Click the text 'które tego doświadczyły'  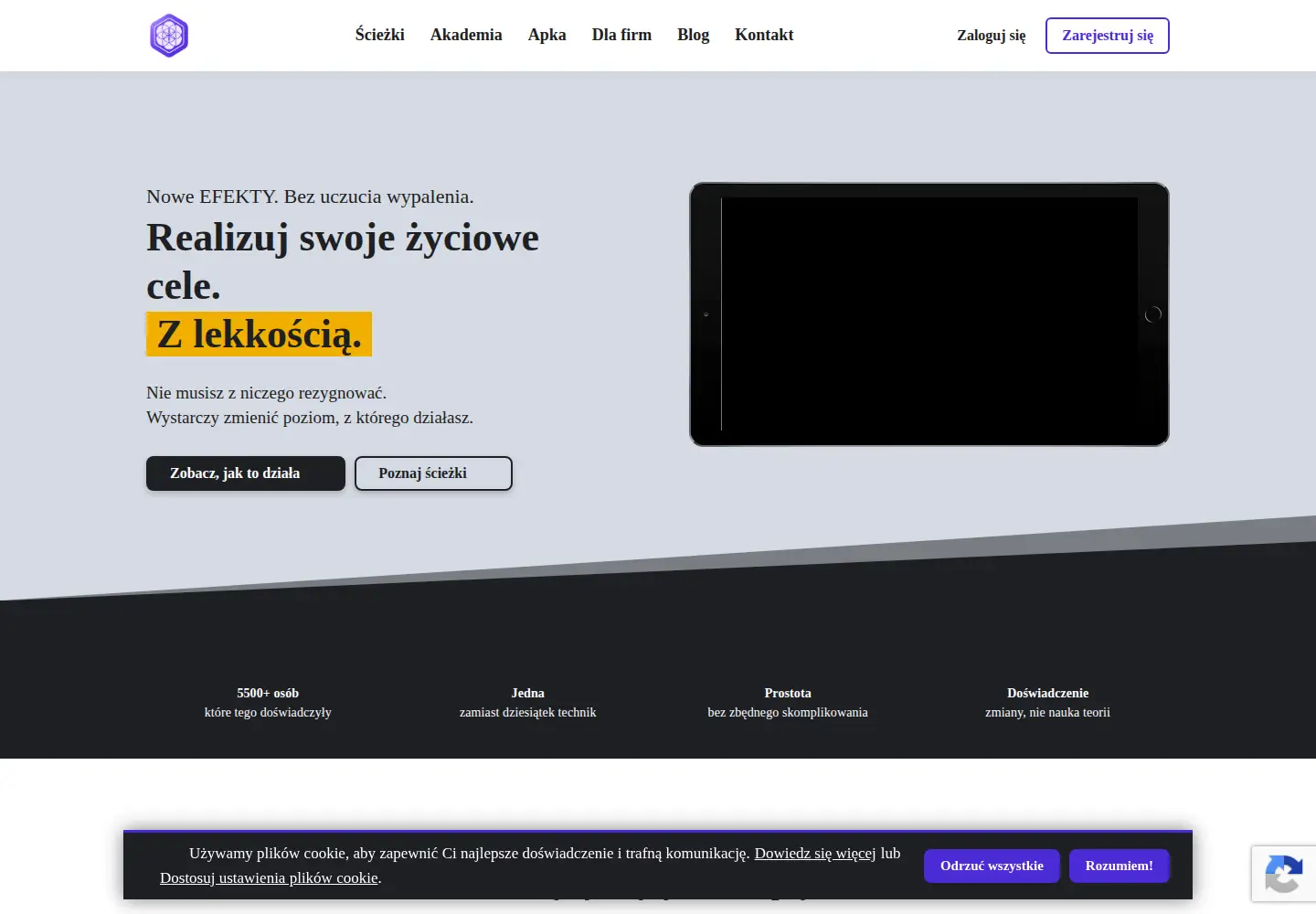click(268, 712)
